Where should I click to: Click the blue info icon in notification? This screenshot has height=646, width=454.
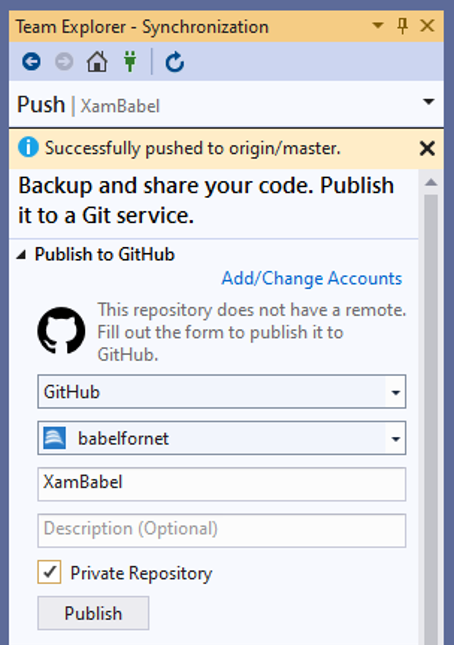[x=28, y=147]
